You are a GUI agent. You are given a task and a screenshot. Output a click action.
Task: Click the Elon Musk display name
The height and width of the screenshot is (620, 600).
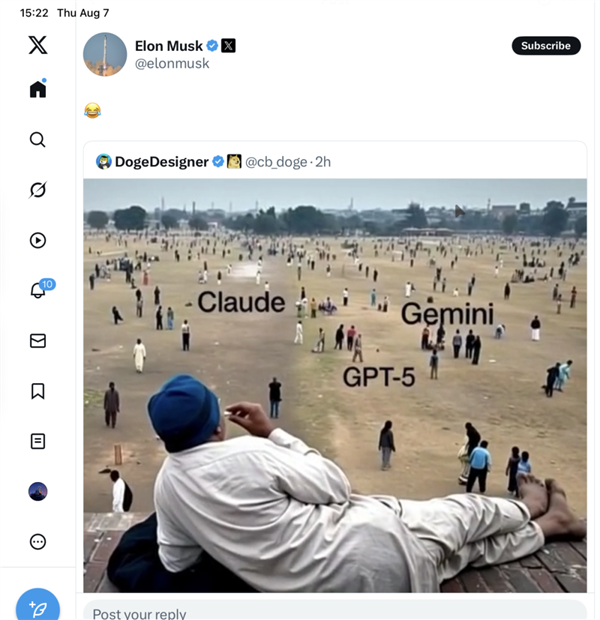point(168,46)
